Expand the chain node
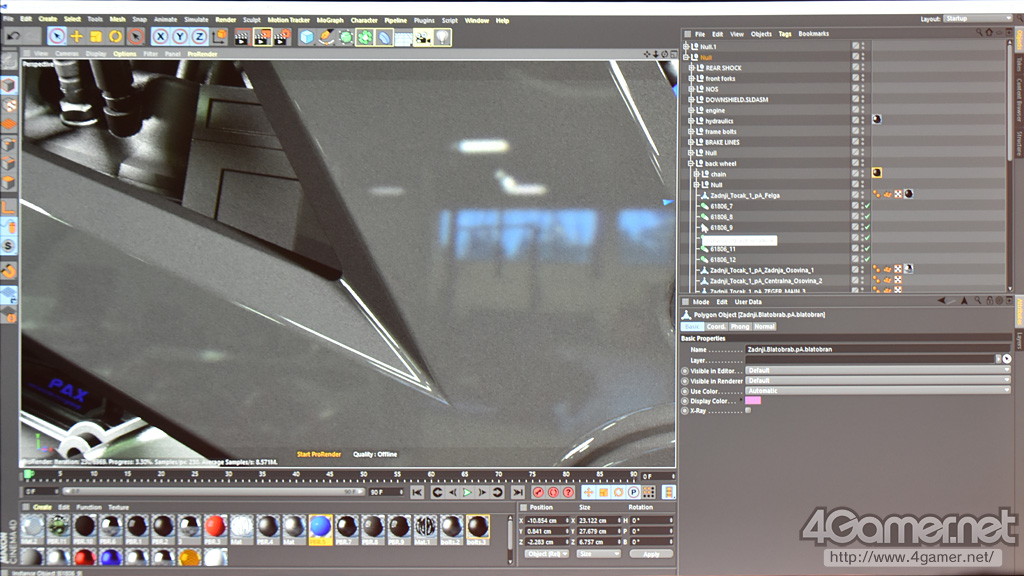 coord(696,174)
